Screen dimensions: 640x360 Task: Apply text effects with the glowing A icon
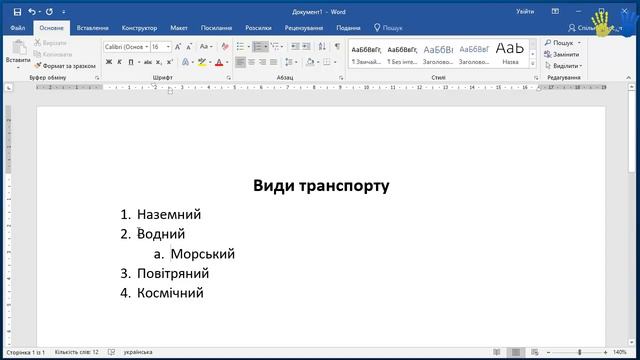coord(185,62)
